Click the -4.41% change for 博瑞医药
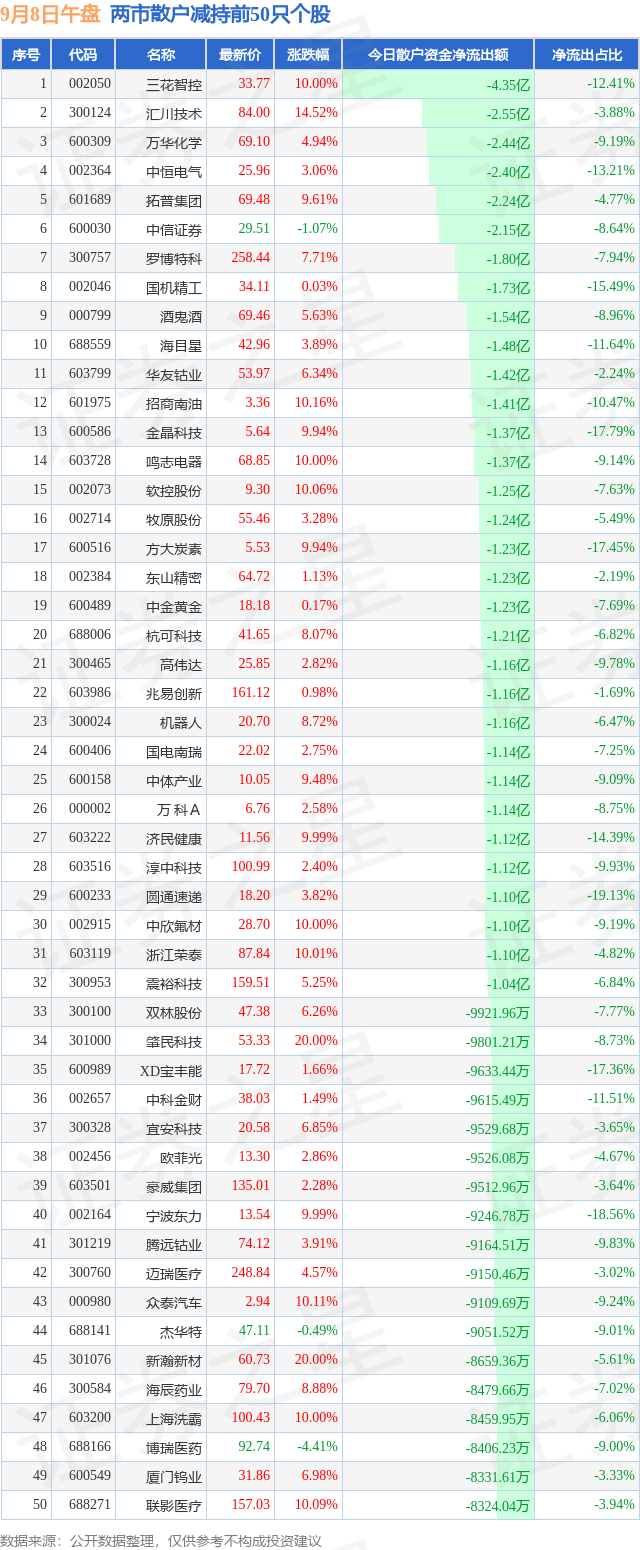This screenshot has height=1550, width=640. [x=318, y=1446]
